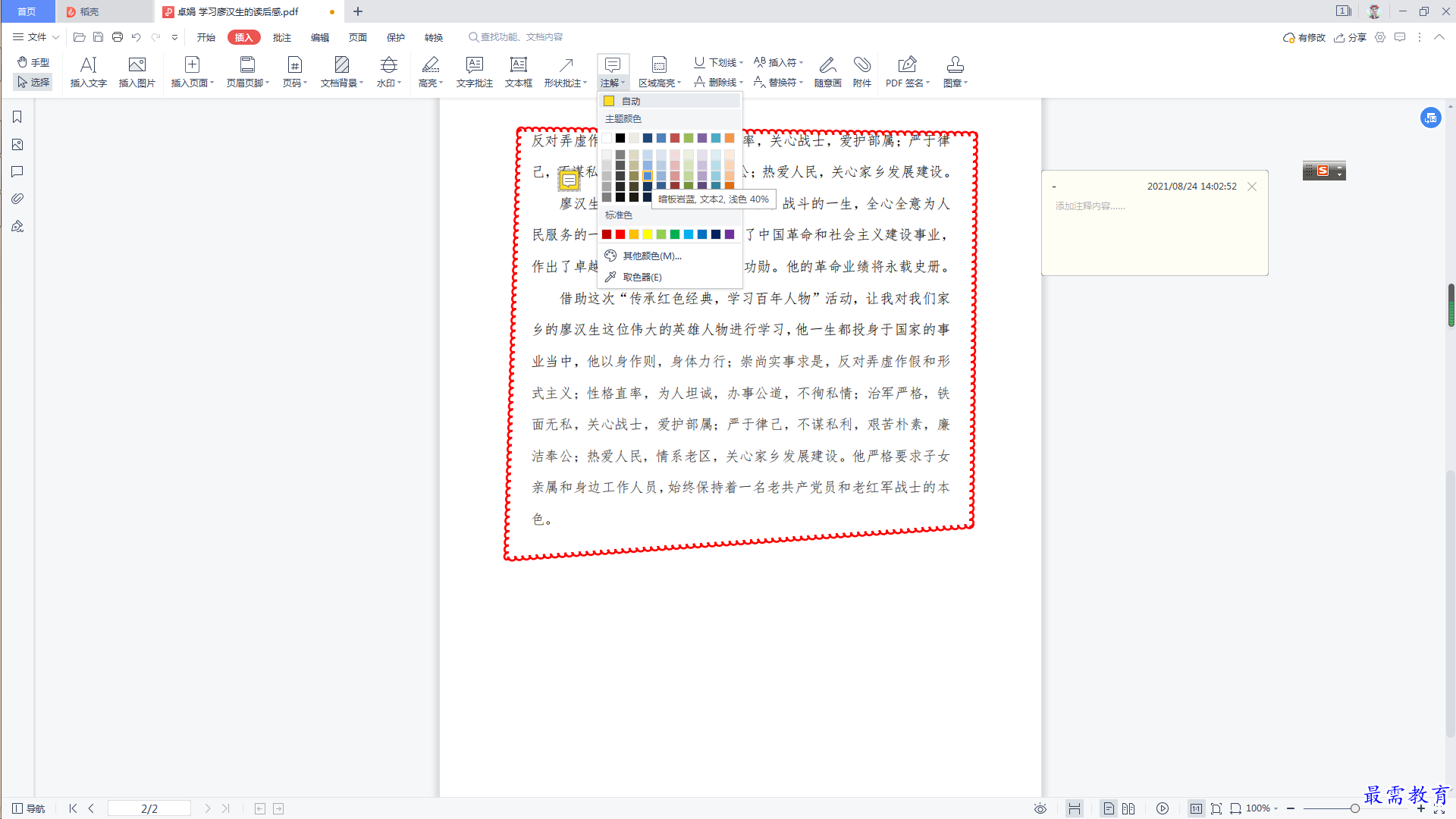Open attachments panel in left sidebar
This screenshot has width=1456, height=819.
click(x=17, y=199)
